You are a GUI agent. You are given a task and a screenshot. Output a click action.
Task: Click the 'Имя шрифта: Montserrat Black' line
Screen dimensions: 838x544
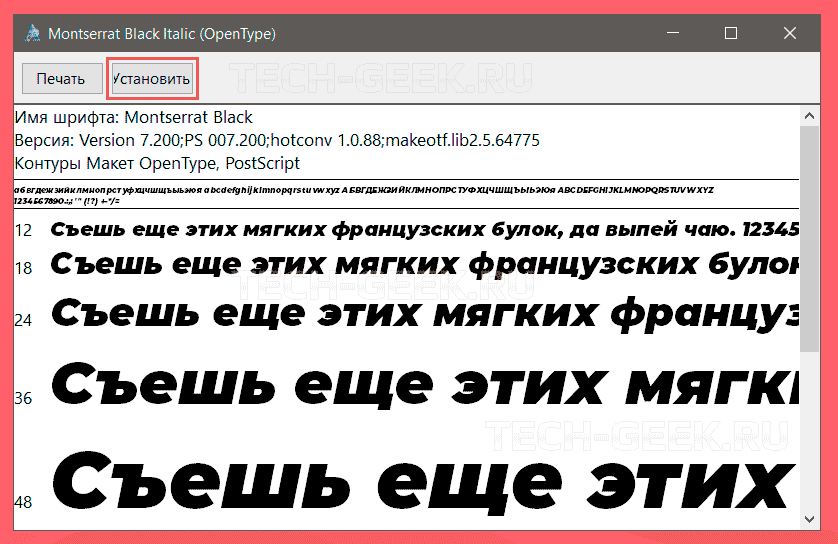click(x=134, y=117)
